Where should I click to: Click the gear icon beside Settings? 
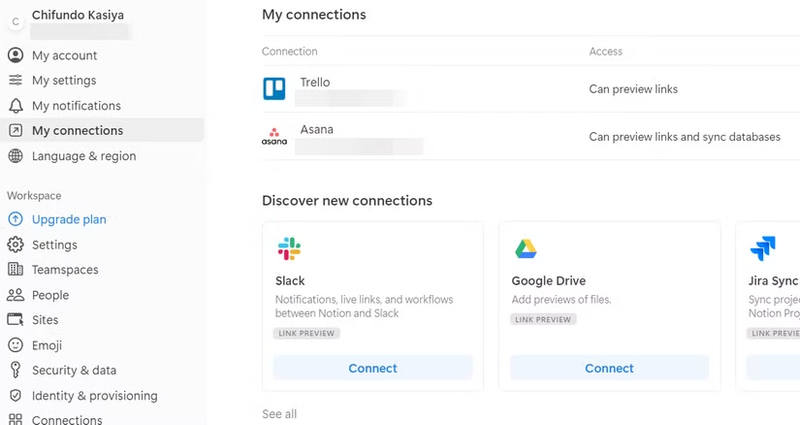click(15, 245)
